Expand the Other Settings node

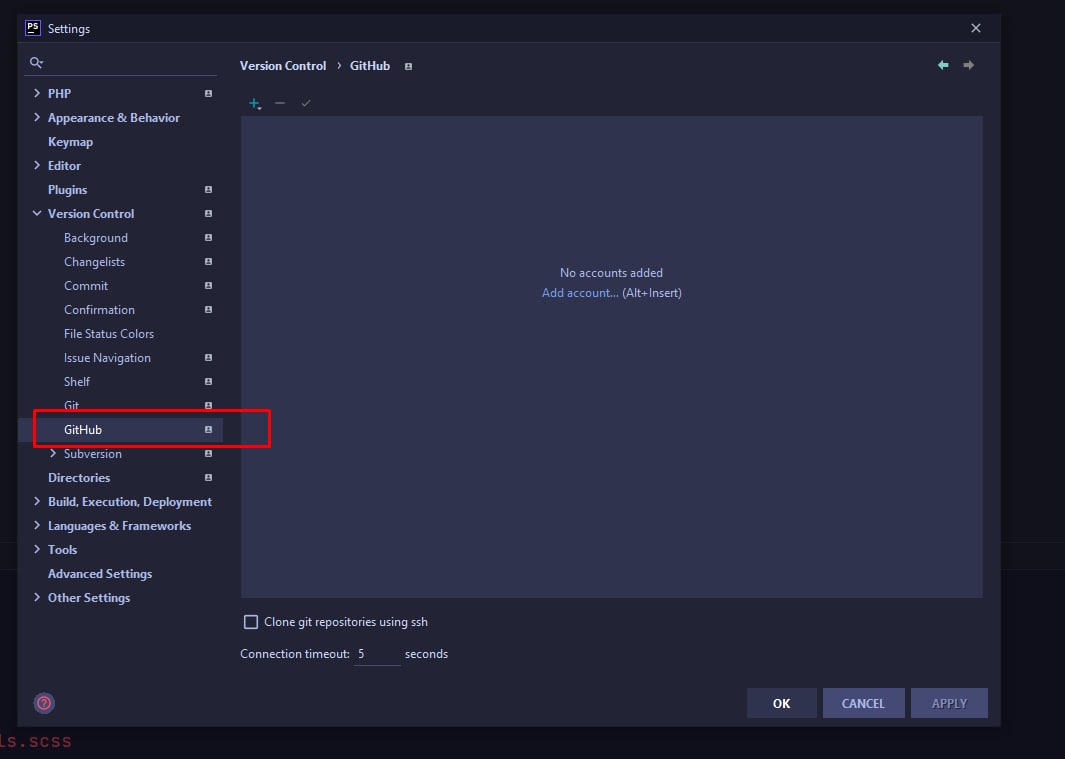[37, 597]
